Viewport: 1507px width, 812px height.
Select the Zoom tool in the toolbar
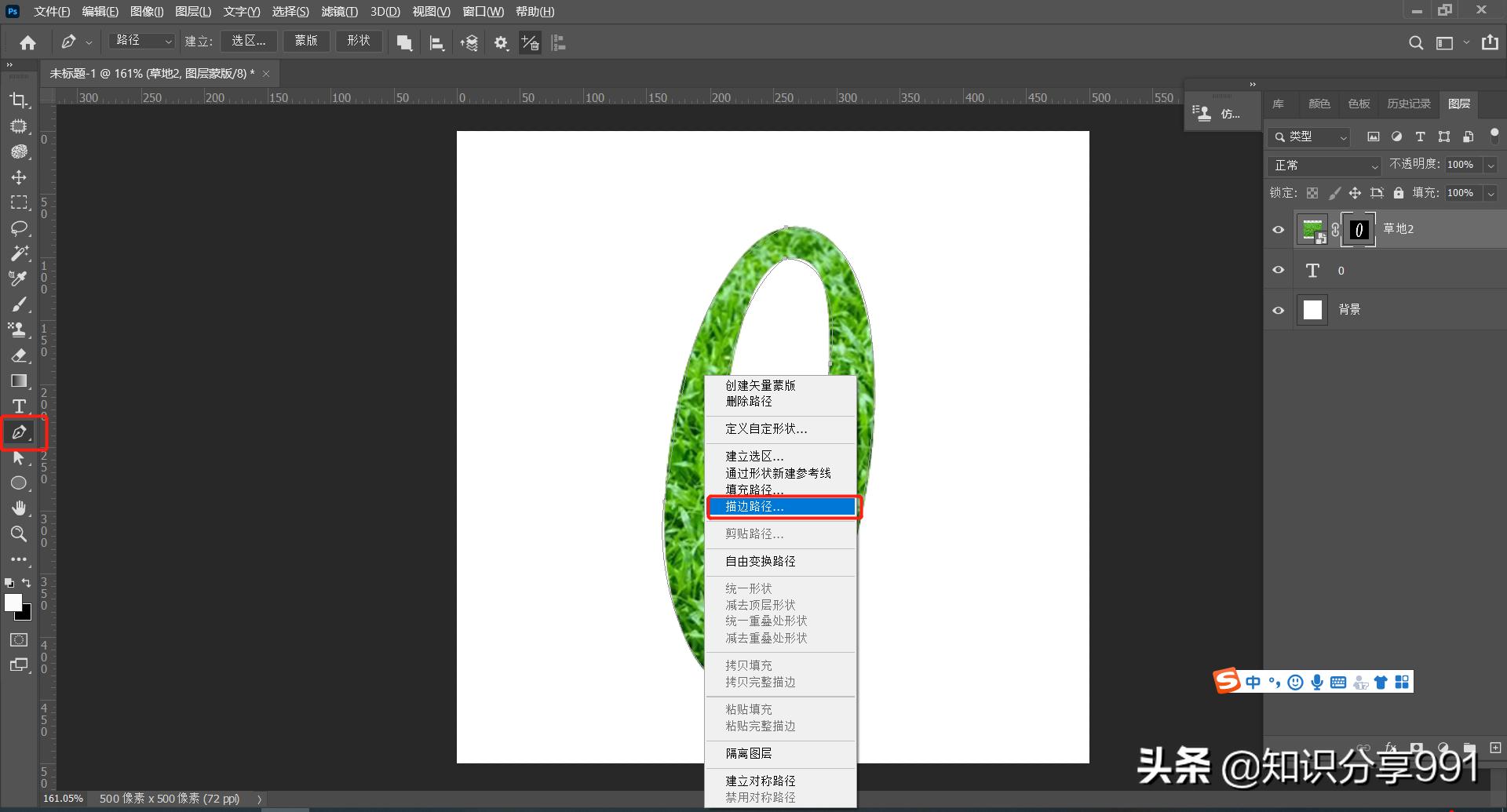(x=20, y=534)
